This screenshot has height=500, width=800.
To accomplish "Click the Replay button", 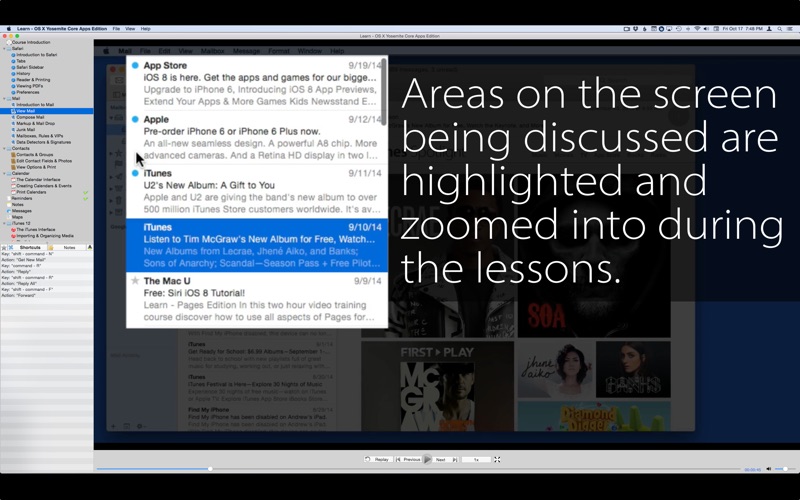I will tap(377, 460).
